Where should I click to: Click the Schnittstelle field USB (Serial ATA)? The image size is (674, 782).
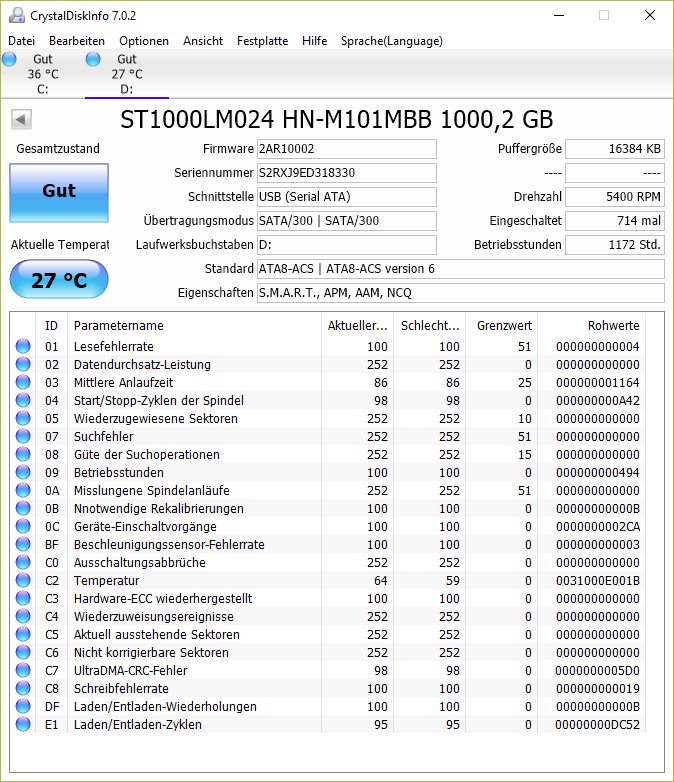coord(347,196)
